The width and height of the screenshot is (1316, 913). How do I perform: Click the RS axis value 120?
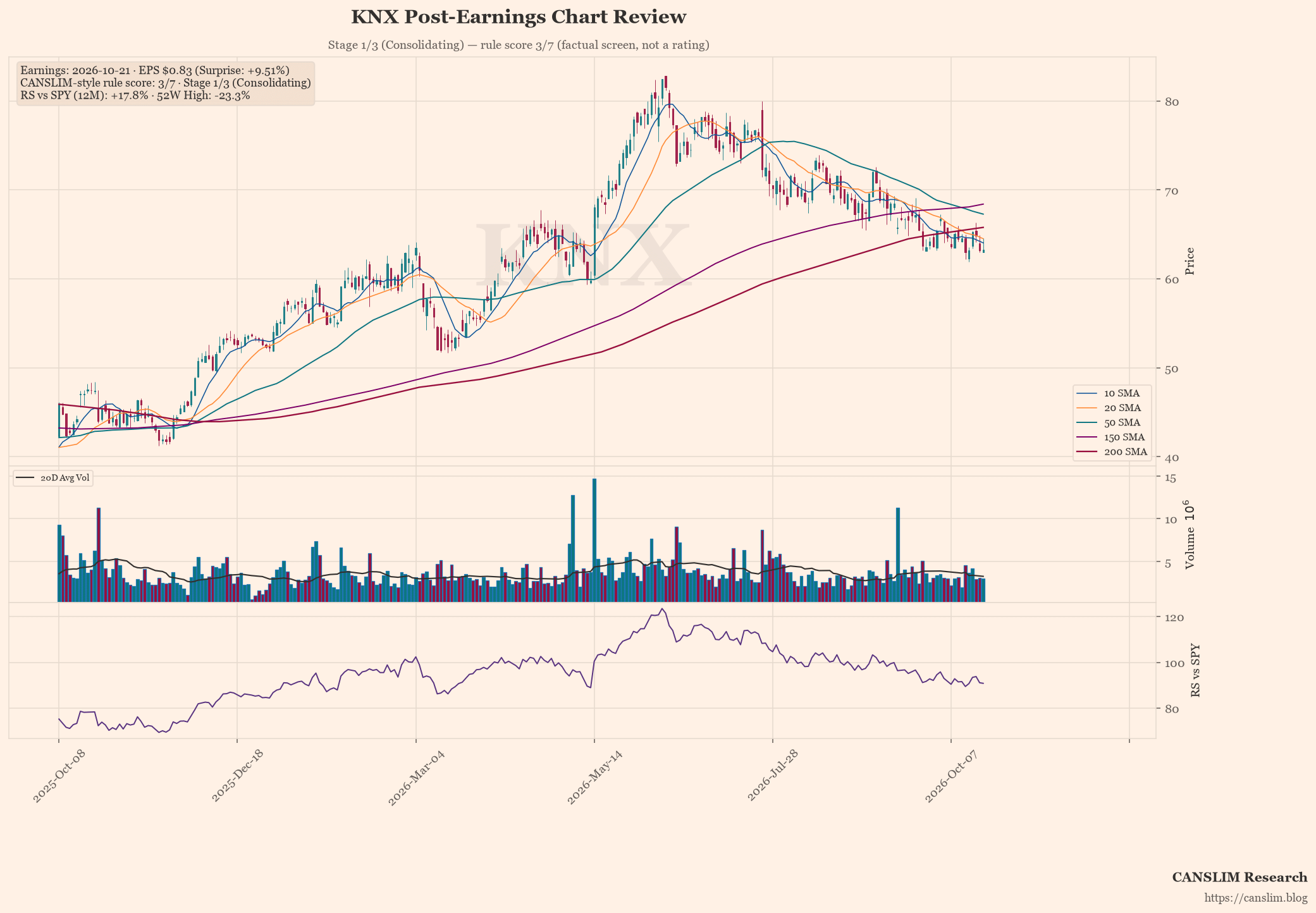[1174, 618]
